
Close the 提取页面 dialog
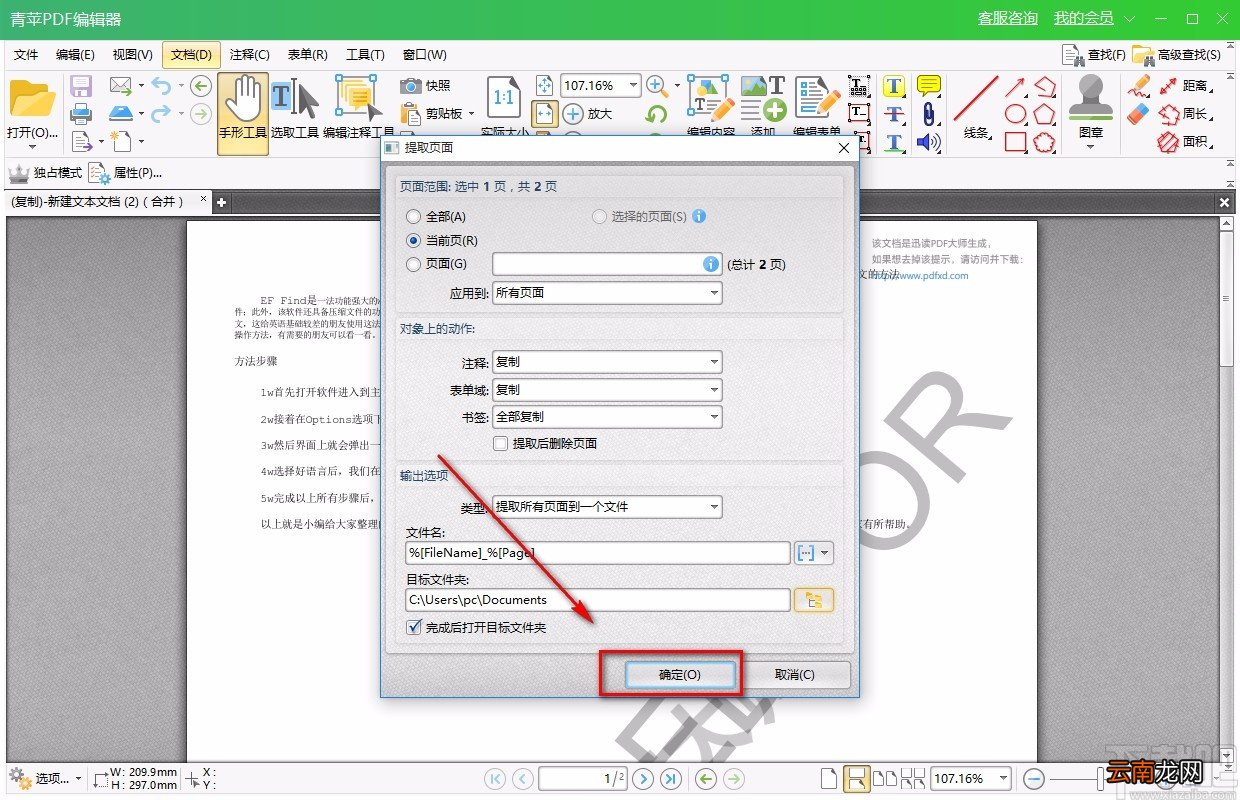coord(844,148)
